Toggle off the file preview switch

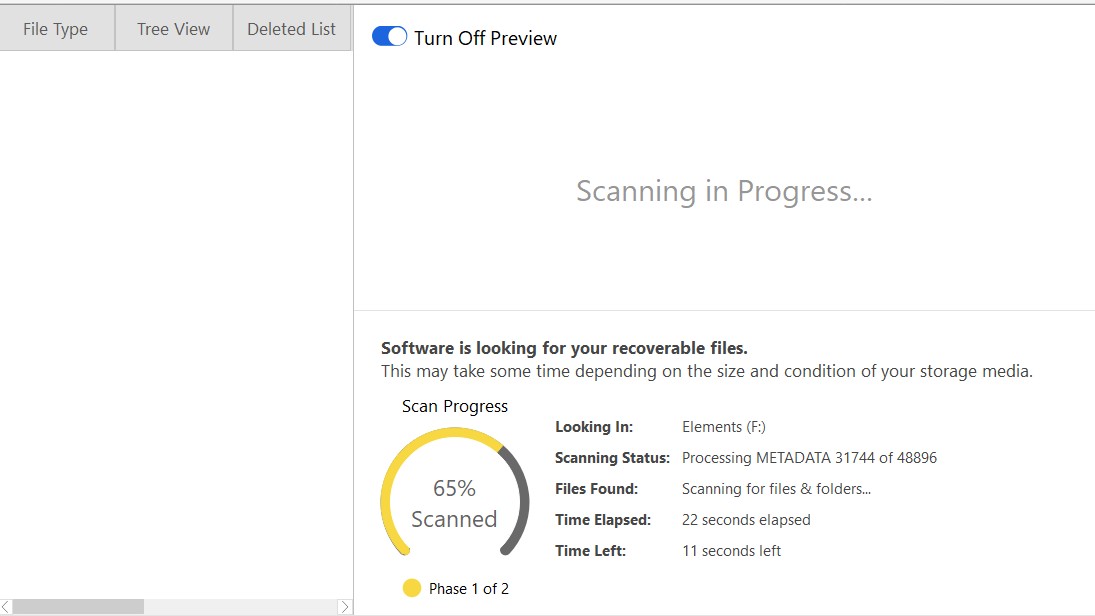tap(388, 35)
